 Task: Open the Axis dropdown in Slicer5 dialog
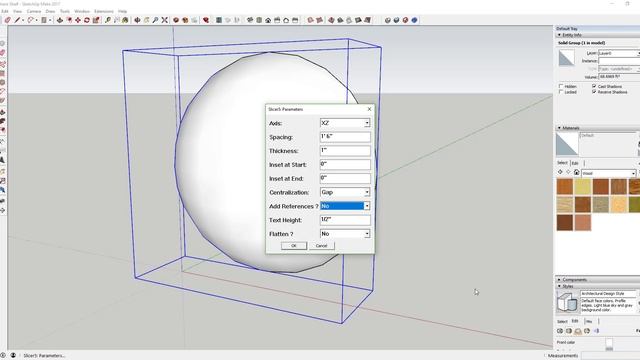(x=367, y=123)
